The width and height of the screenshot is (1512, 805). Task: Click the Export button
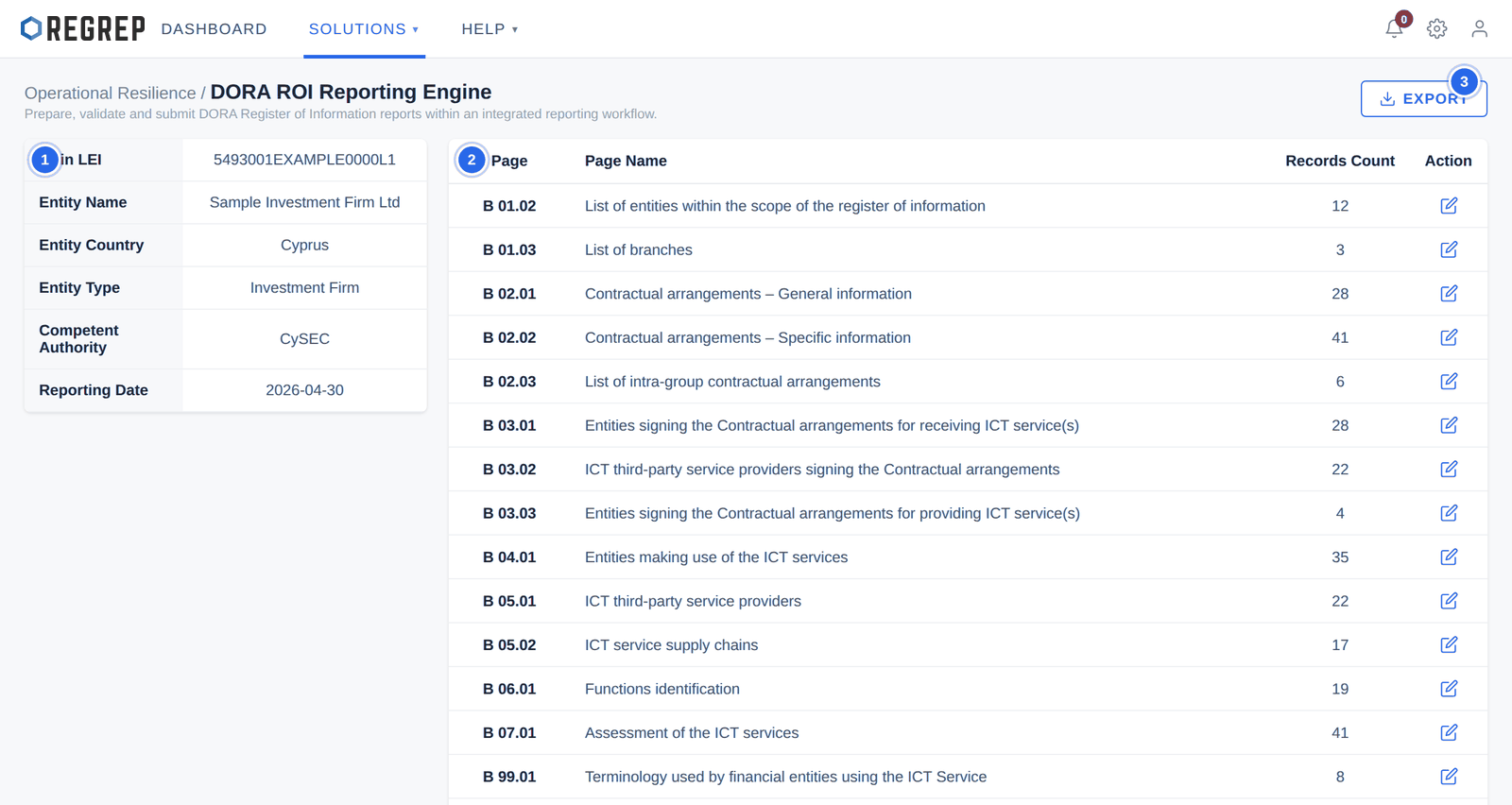click(1423, 98)
